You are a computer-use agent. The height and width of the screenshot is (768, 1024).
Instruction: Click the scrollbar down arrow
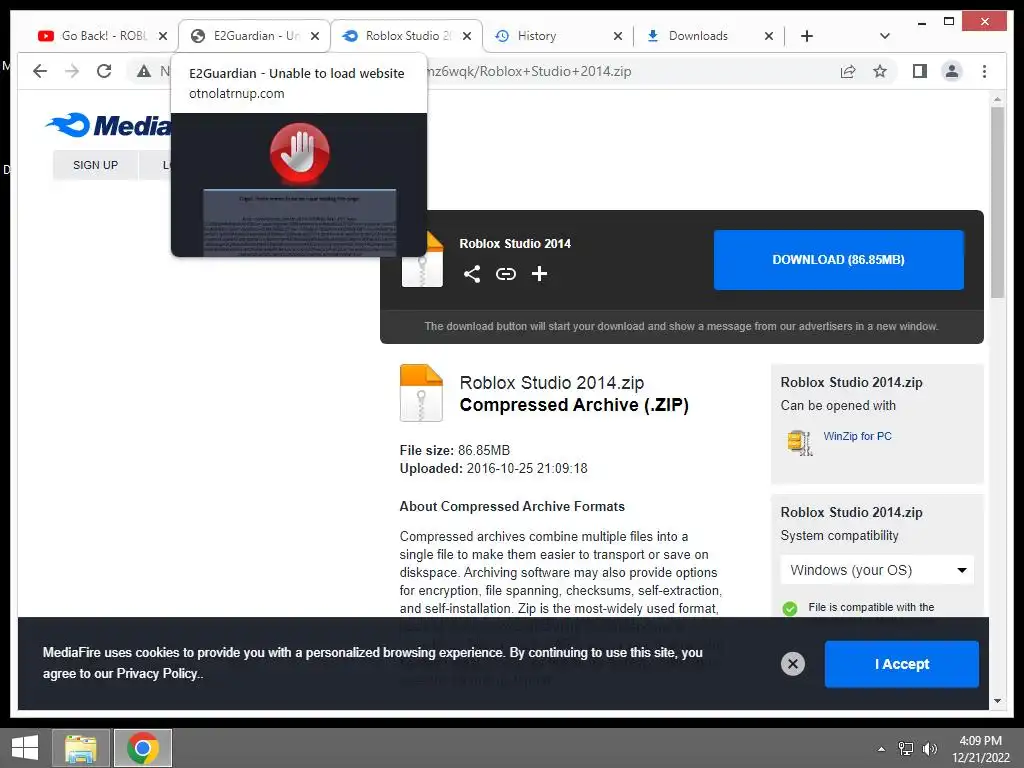coord(997,701)
